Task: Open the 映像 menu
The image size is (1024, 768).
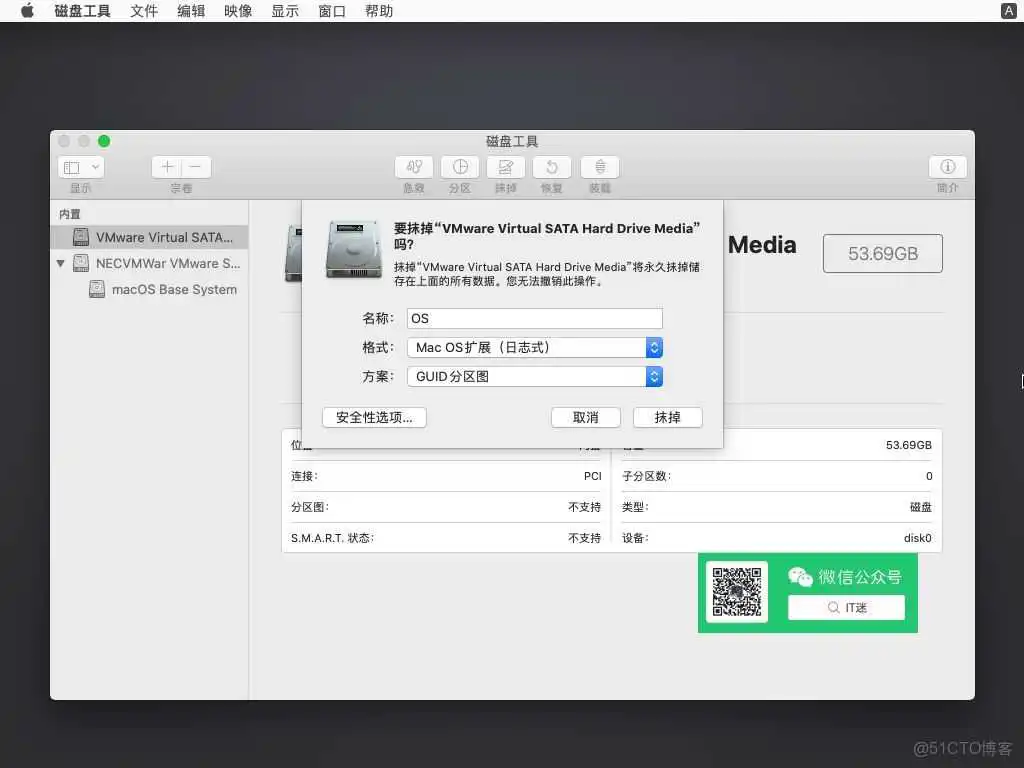Action: tap(238, 11)
